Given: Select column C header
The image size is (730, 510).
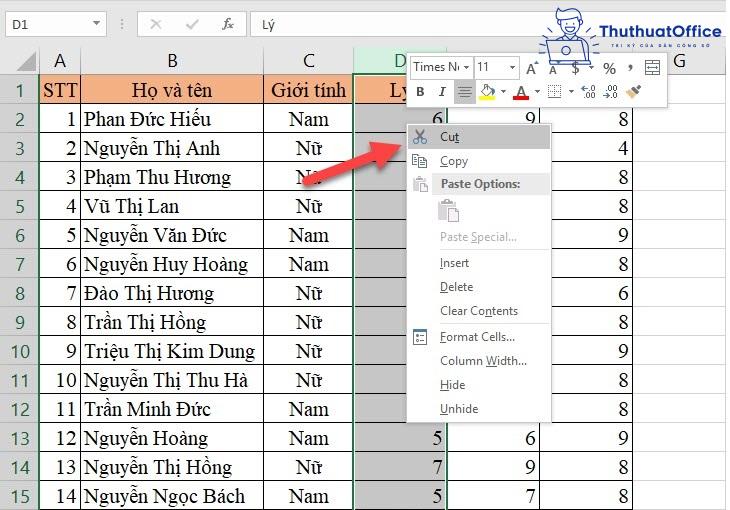Looking at the screenshot, I should pyautogui.click(x=309, y=61).
